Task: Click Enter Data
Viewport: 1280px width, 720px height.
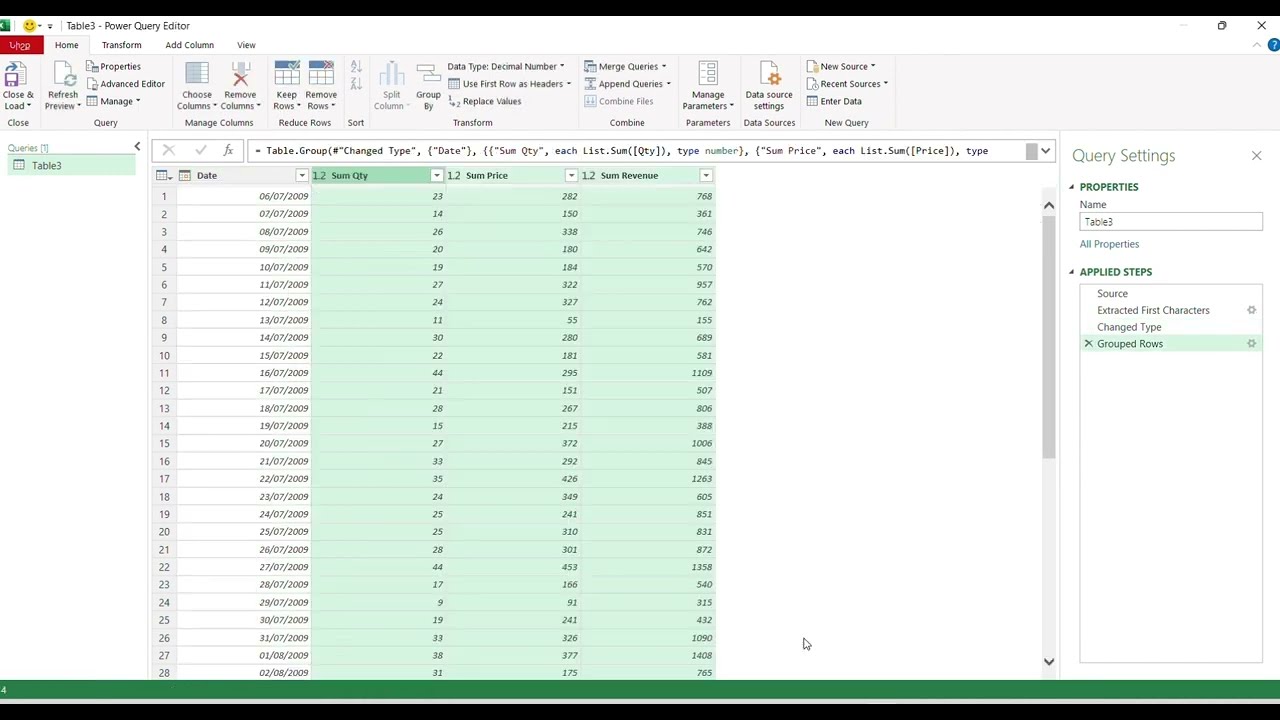Action: (834, 101)
